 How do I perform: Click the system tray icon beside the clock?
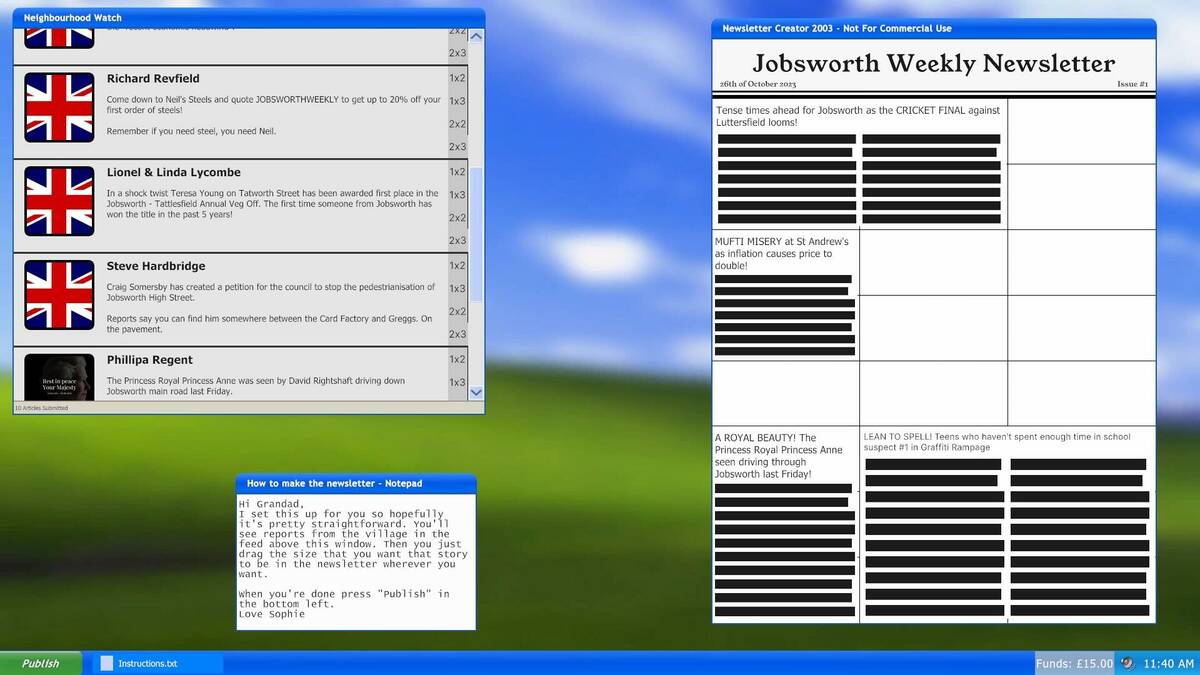(1127, 663)
